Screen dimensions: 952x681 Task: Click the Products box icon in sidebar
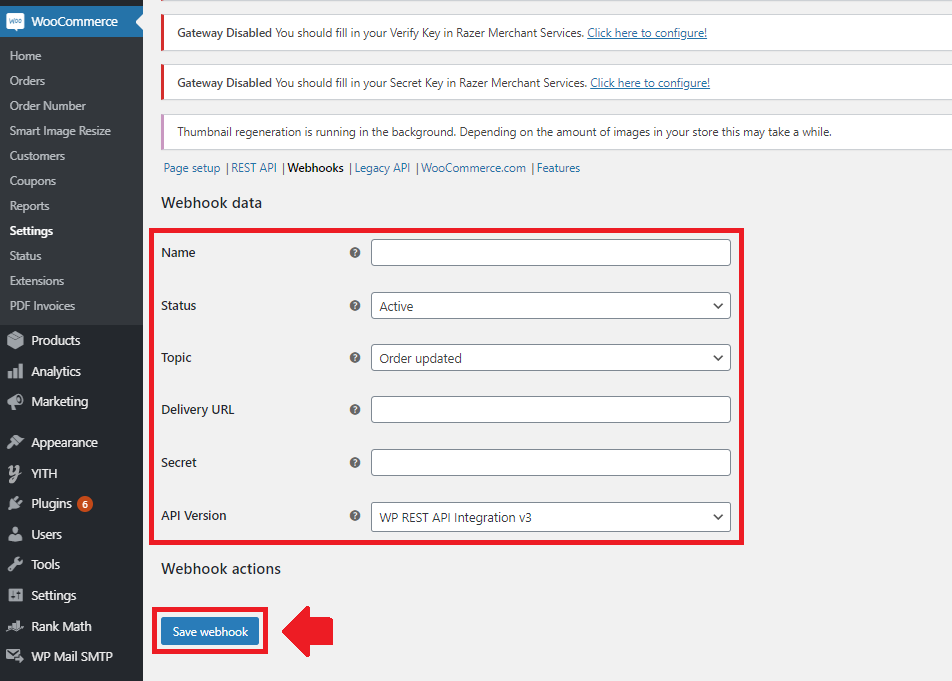[x=15, y=341]
